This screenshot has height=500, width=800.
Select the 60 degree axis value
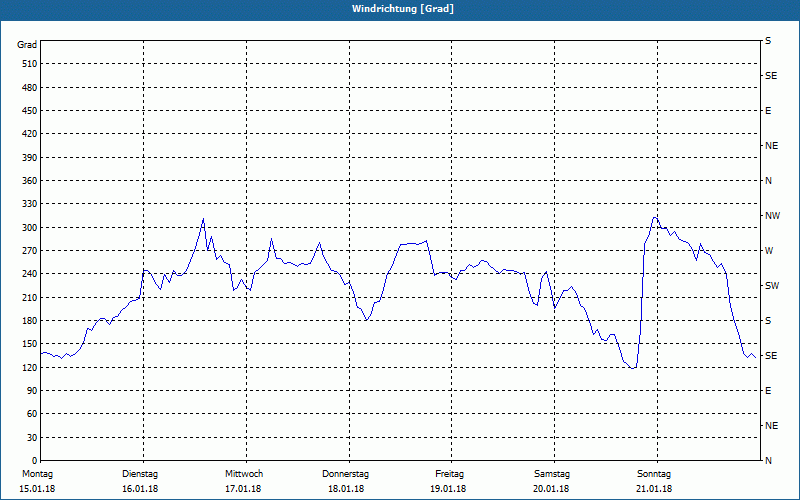[x=32, y=414]
